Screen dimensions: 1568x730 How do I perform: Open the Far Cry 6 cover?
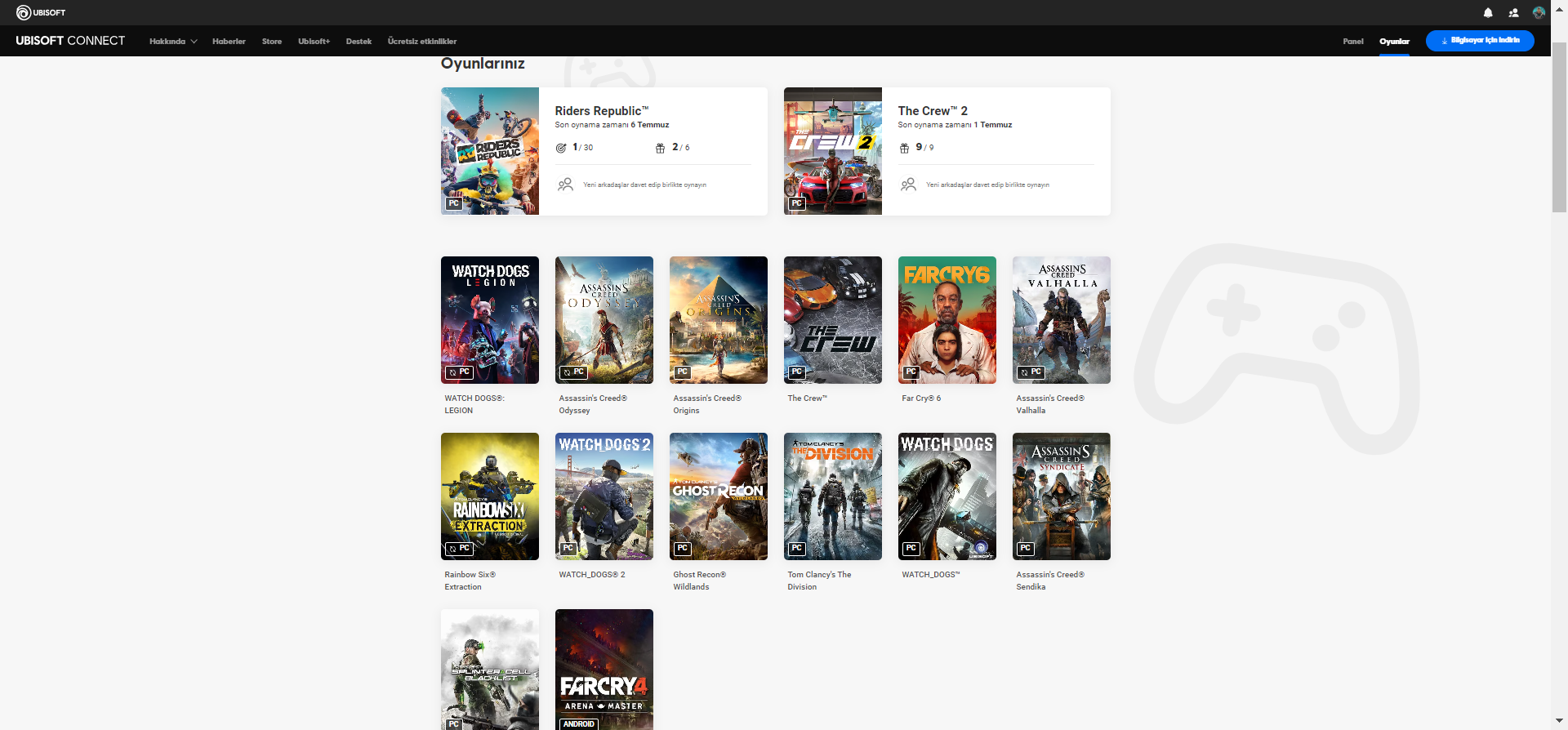[947, 320]
